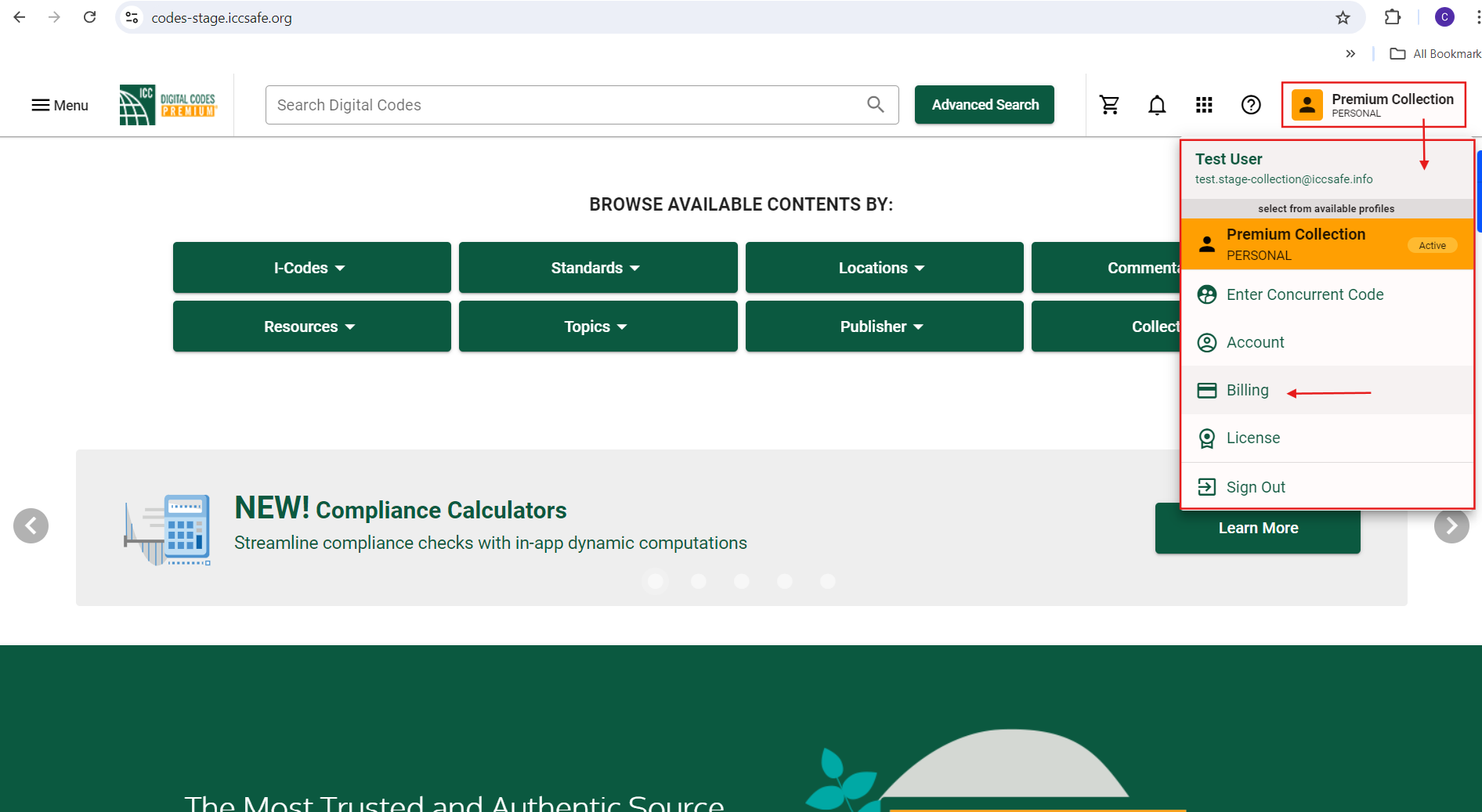The image size is (1482, 812).
Task: Click the ICC Digital Codes Premium logo
Action: 168,105
